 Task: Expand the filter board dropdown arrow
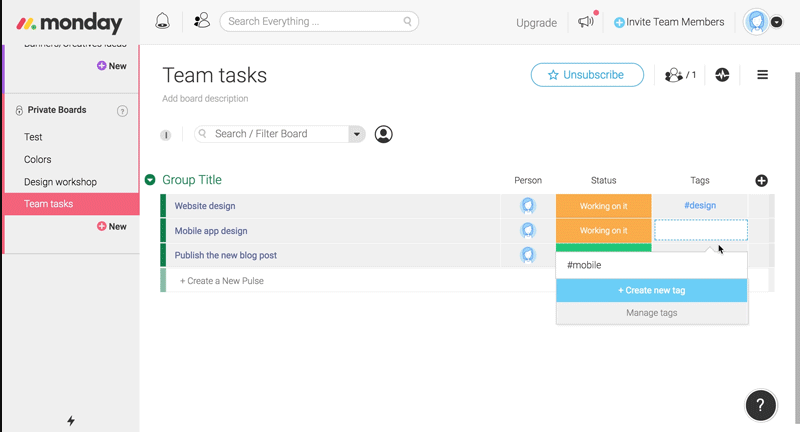pos(357,134)
